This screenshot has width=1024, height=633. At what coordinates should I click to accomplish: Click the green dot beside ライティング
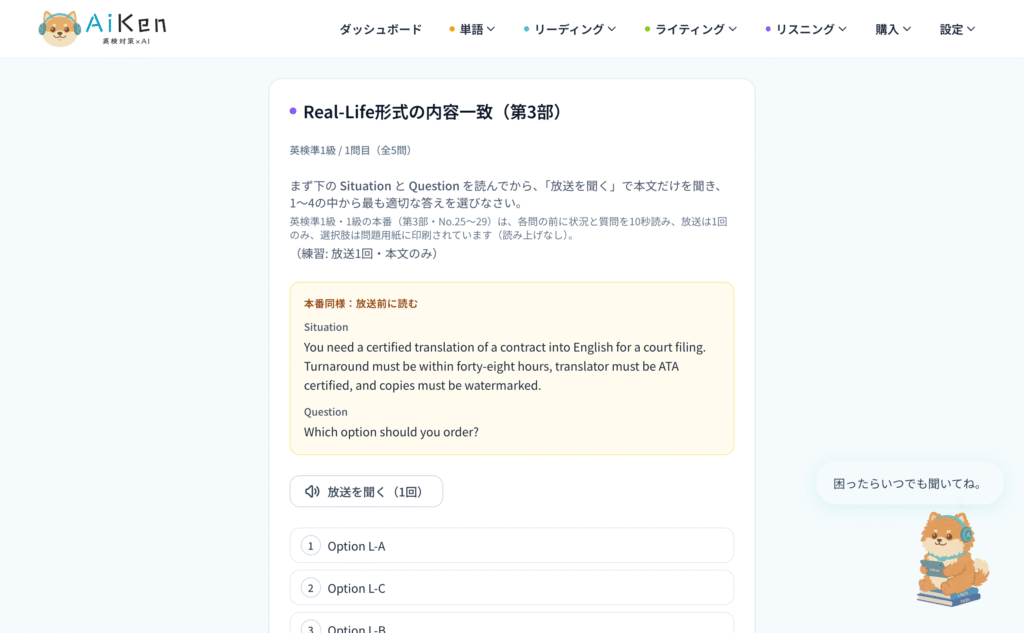(647, 29)
